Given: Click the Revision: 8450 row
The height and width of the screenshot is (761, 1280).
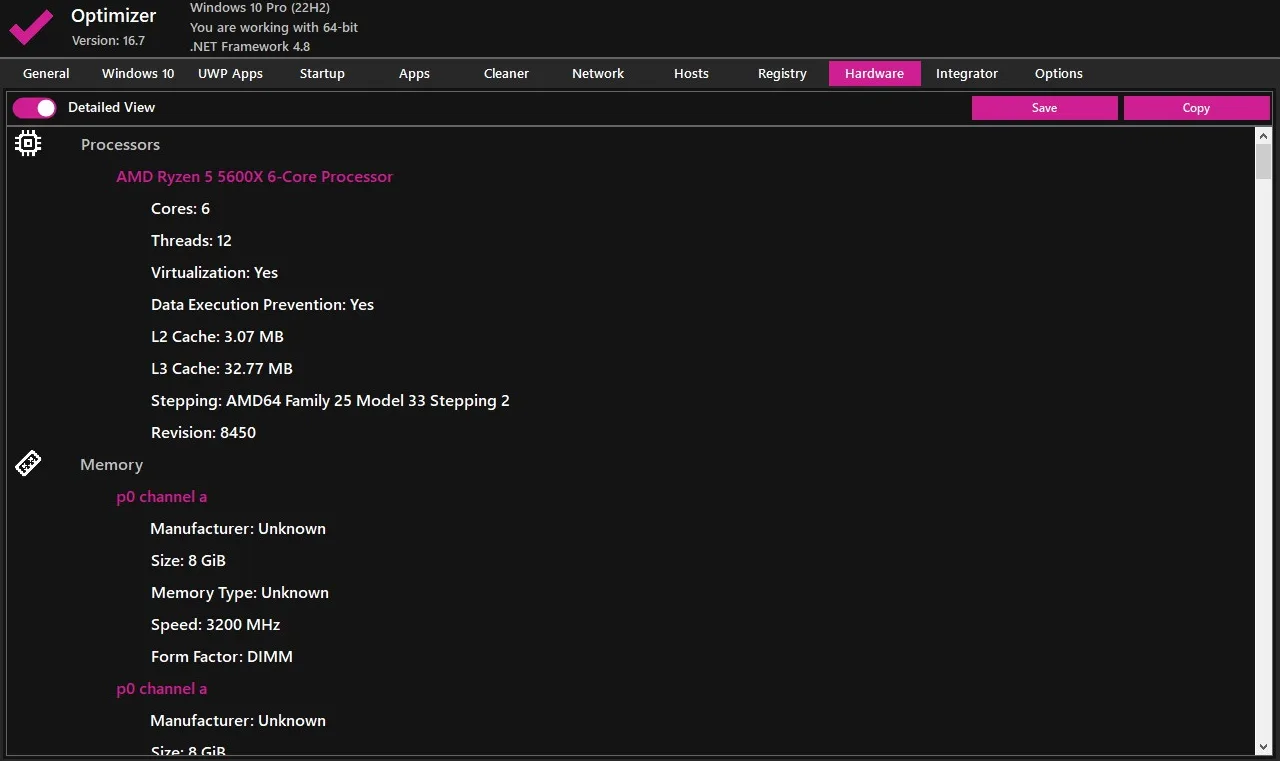Looking at the screenshot, I should click(203, 433).
